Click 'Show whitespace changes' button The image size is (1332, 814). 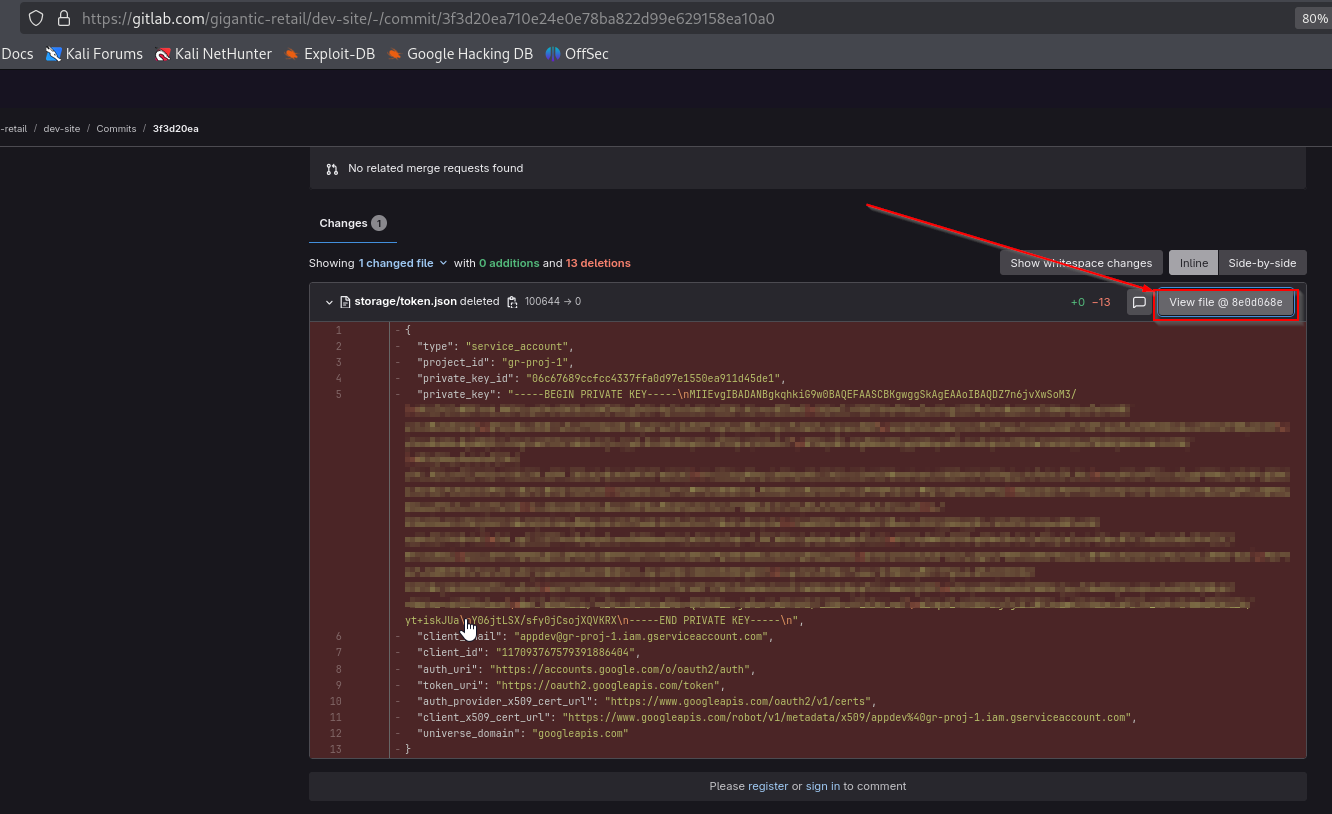(1081, 263)
